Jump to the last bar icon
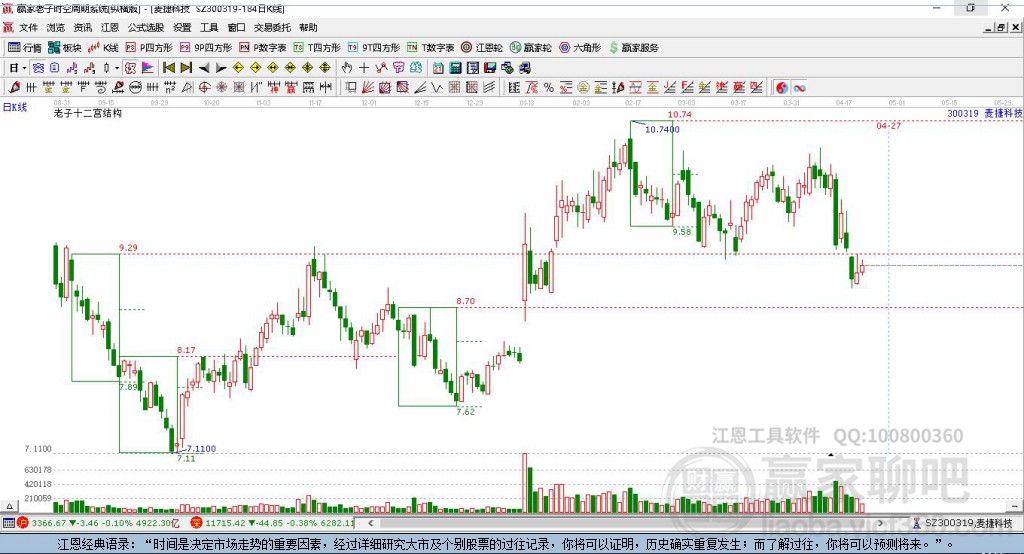Screen dimensions: 1024x554 pos(186,67)
